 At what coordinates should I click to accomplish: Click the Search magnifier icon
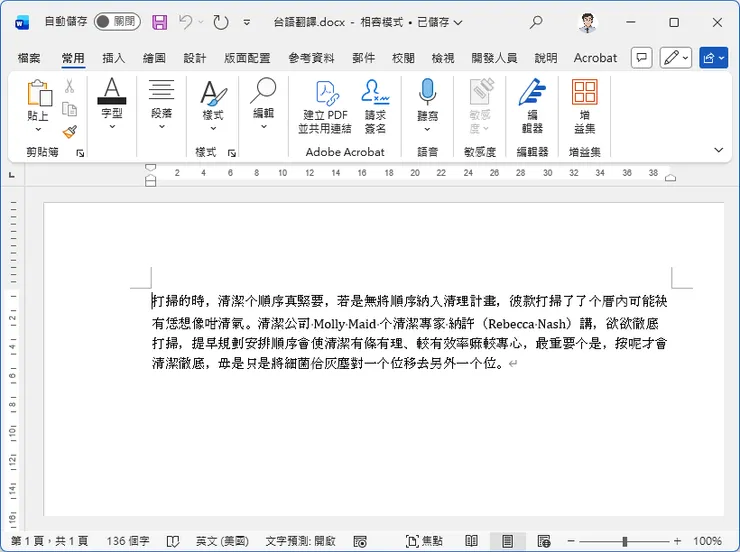pos(536,22)
